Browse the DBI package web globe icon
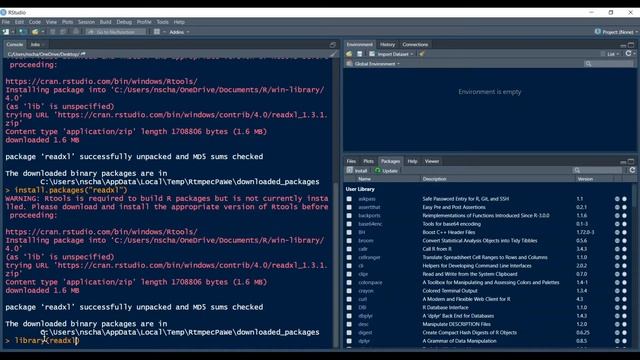Image resolution: width=640 pixels, height=360 pixels. 617,308
